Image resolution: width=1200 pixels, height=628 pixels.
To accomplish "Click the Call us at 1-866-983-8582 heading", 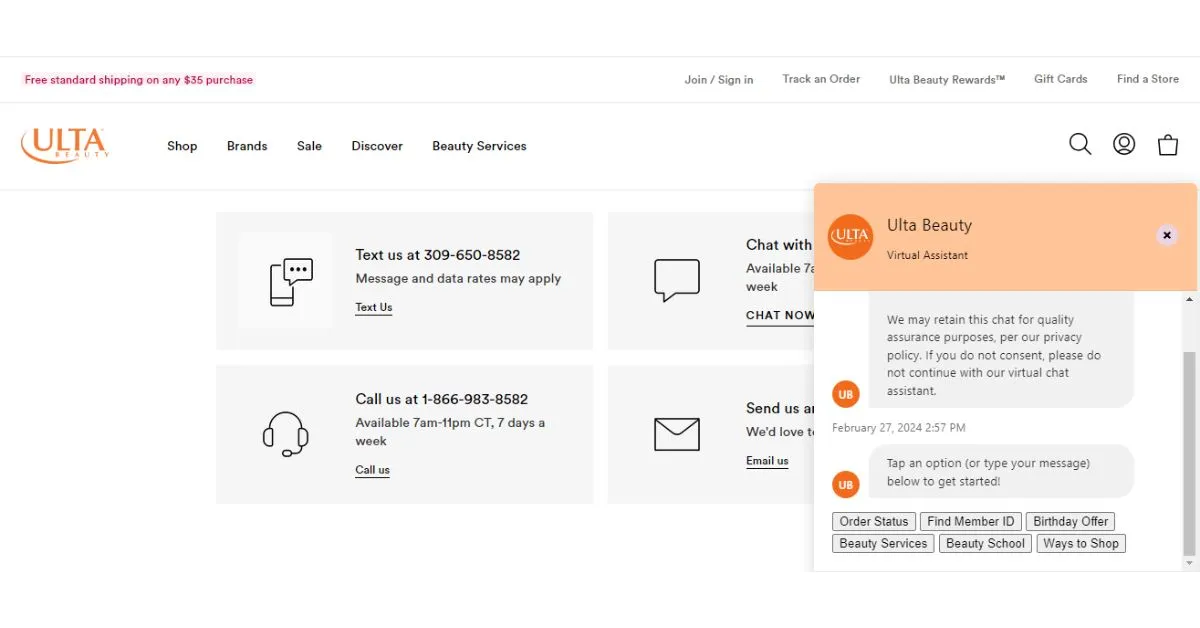I will [442, 399].
